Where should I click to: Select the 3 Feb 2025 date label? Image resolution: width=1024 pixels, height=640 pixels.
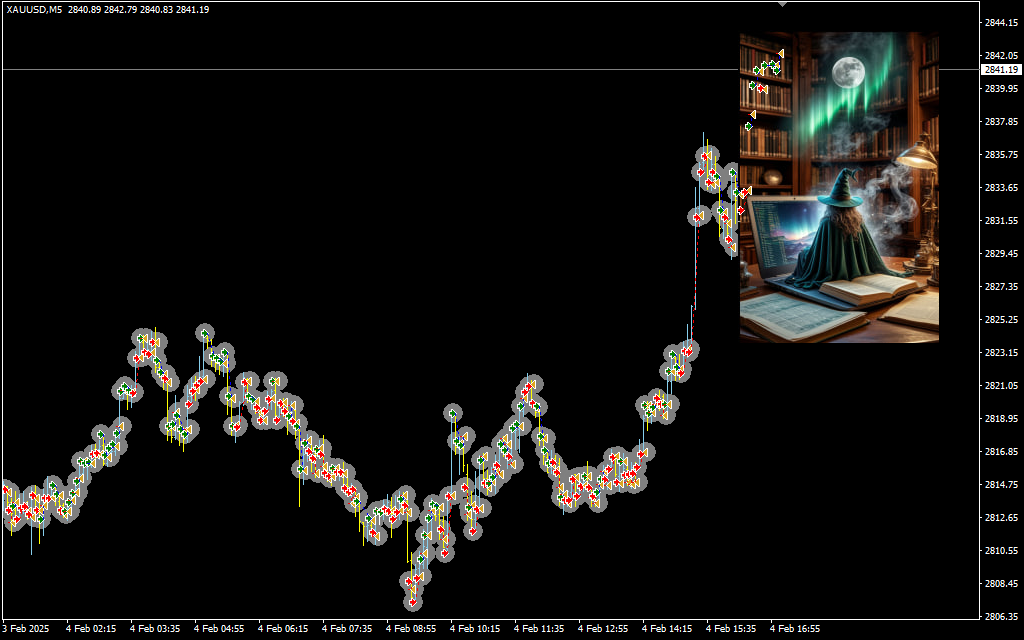pos(26,629)
